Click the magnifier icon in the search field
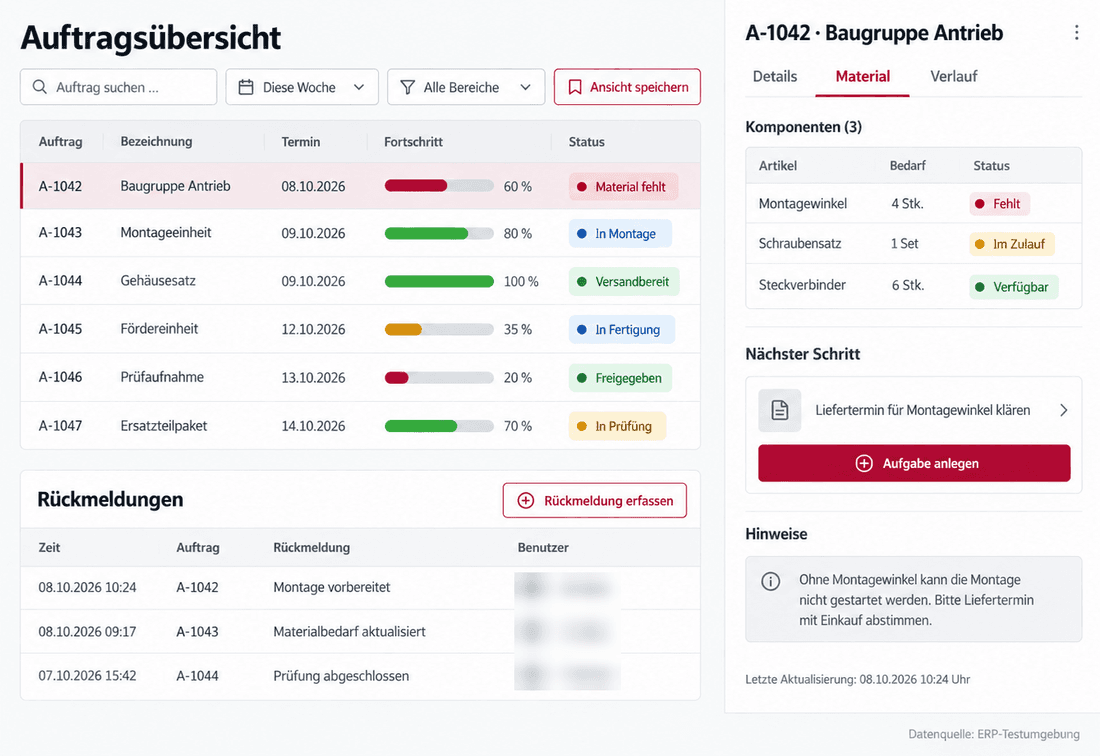The width and height of the screenshot is (1100, 756). (x=40, y=87)
